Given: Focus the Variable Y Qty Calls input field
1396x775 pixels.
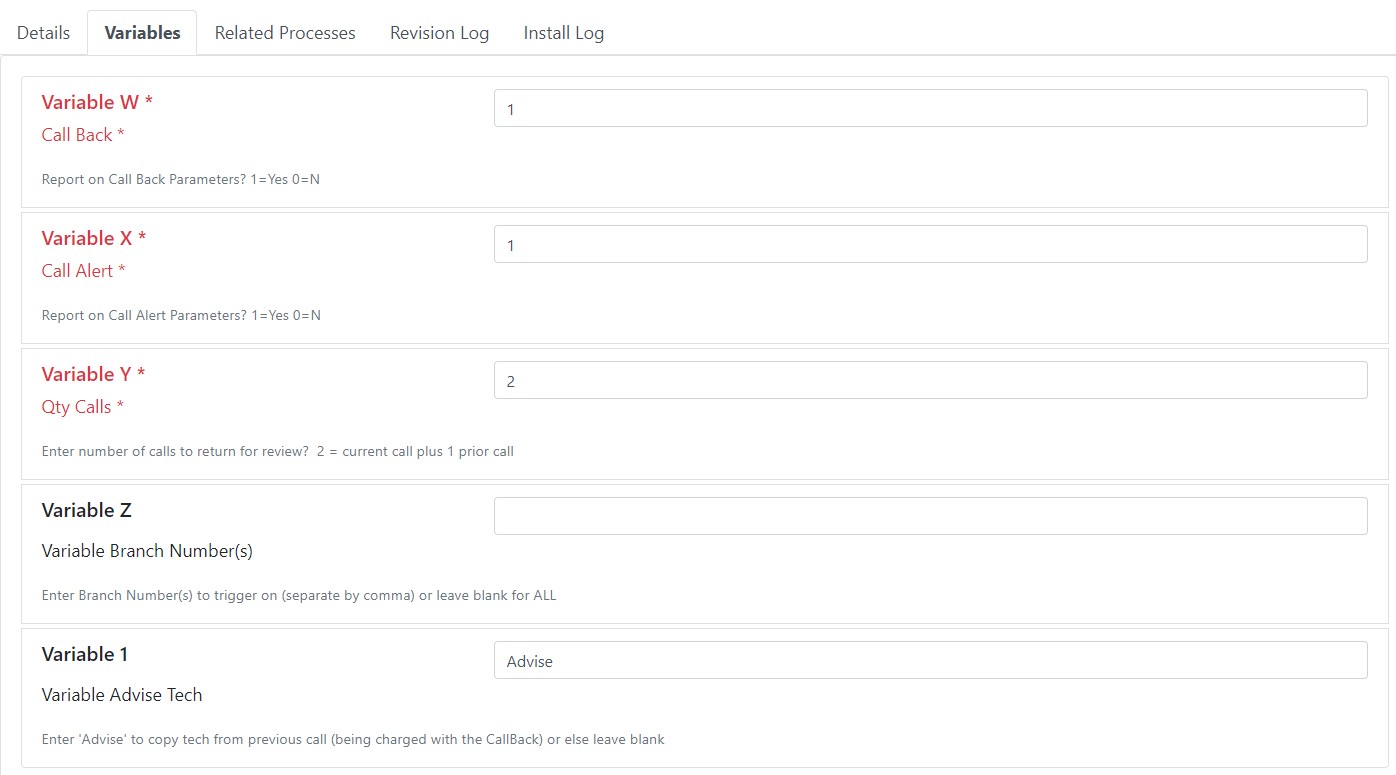Looking at the screenshot, I should 930,380.
